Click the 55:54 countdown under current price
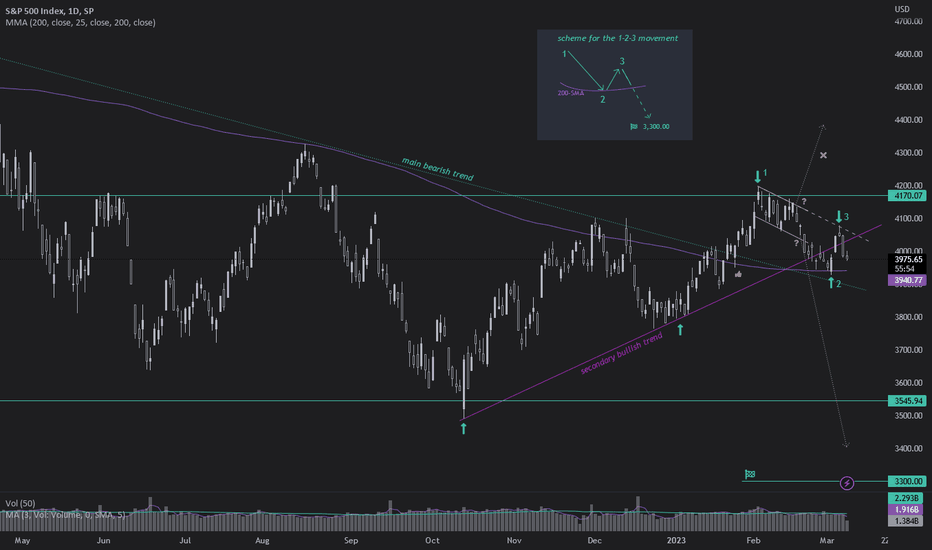 point(907,269)
